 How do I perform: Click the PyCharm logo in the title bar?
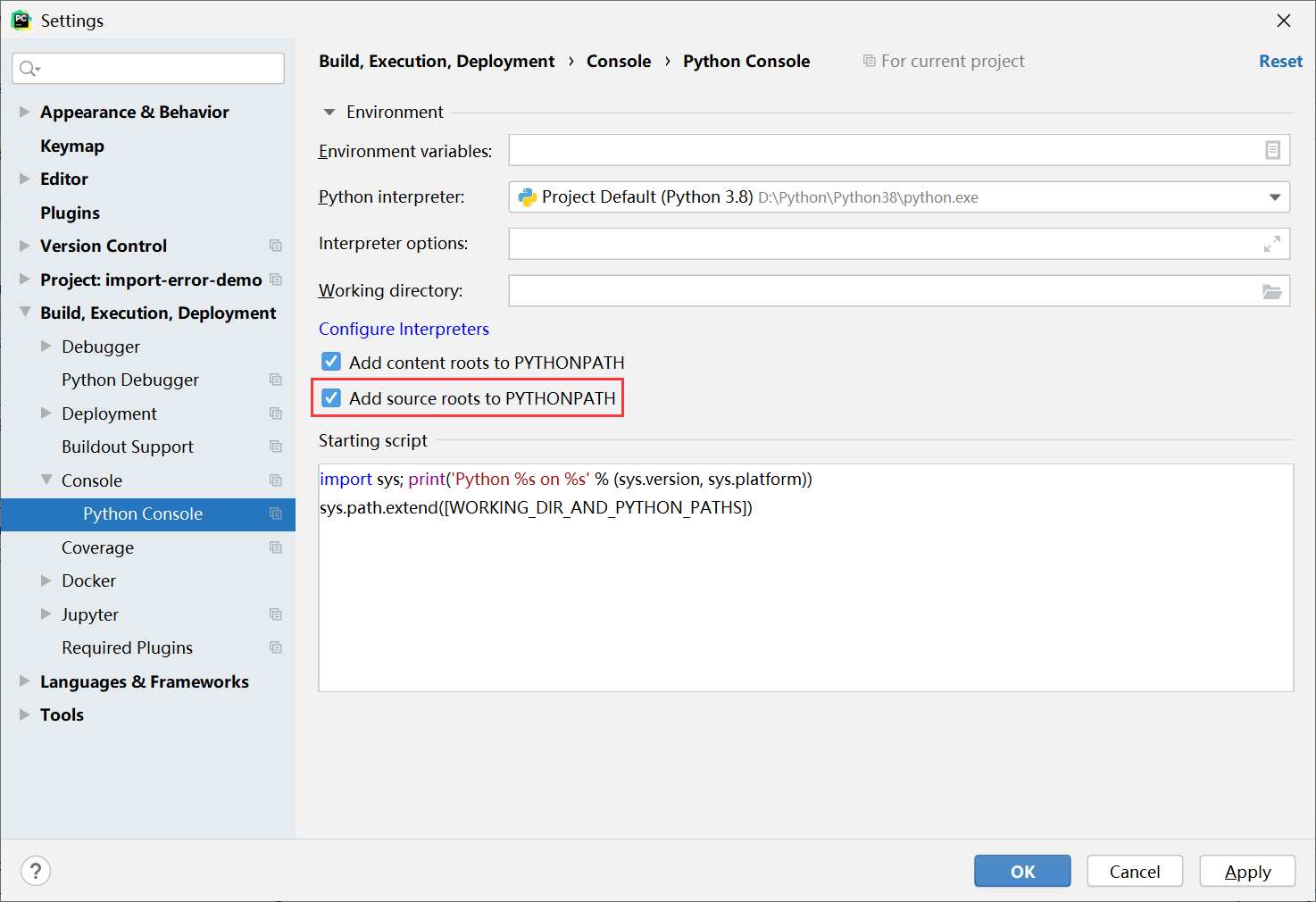point(21,20)
